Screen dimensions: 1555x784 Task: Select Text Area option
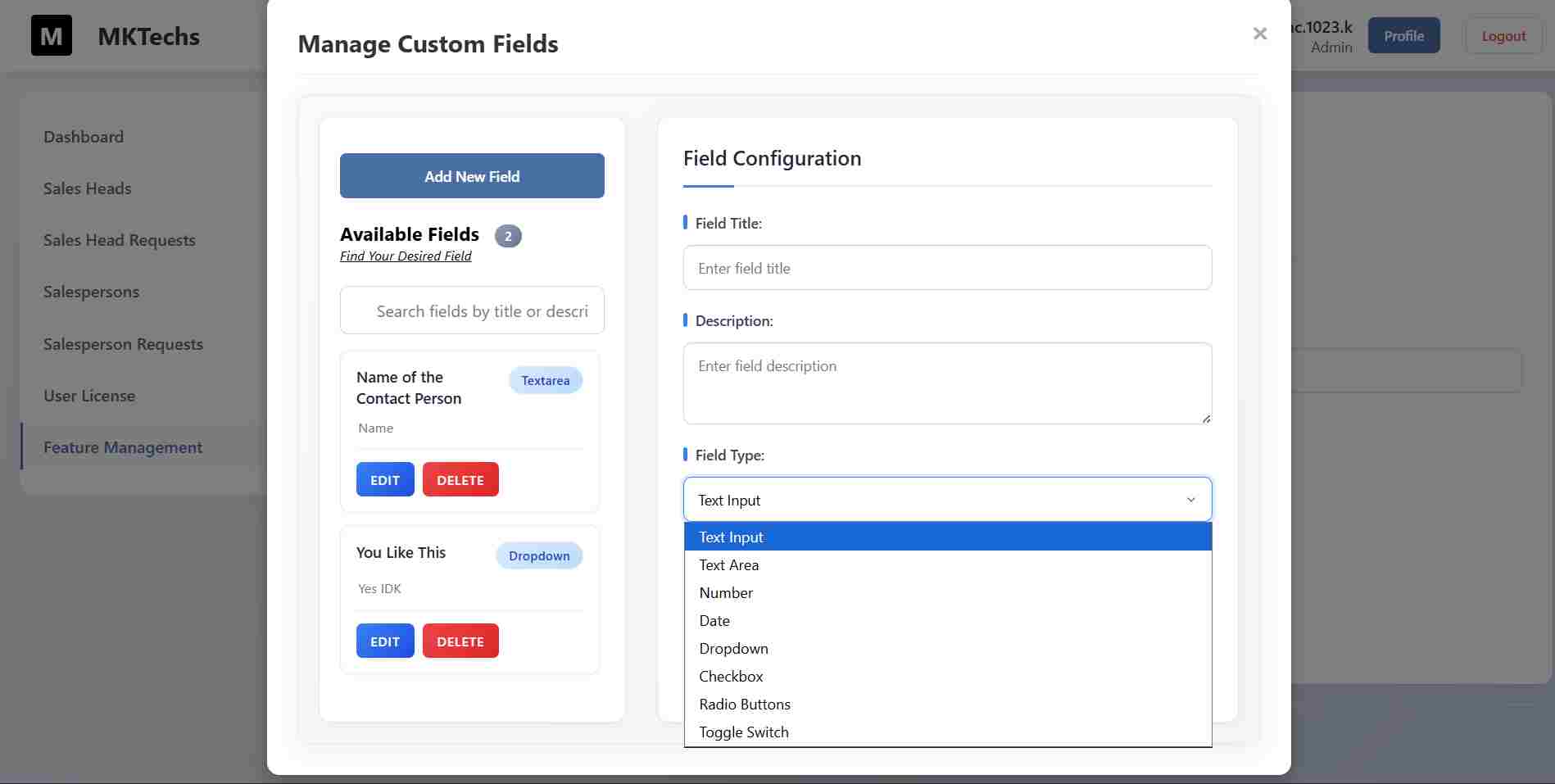click(948, 564)
